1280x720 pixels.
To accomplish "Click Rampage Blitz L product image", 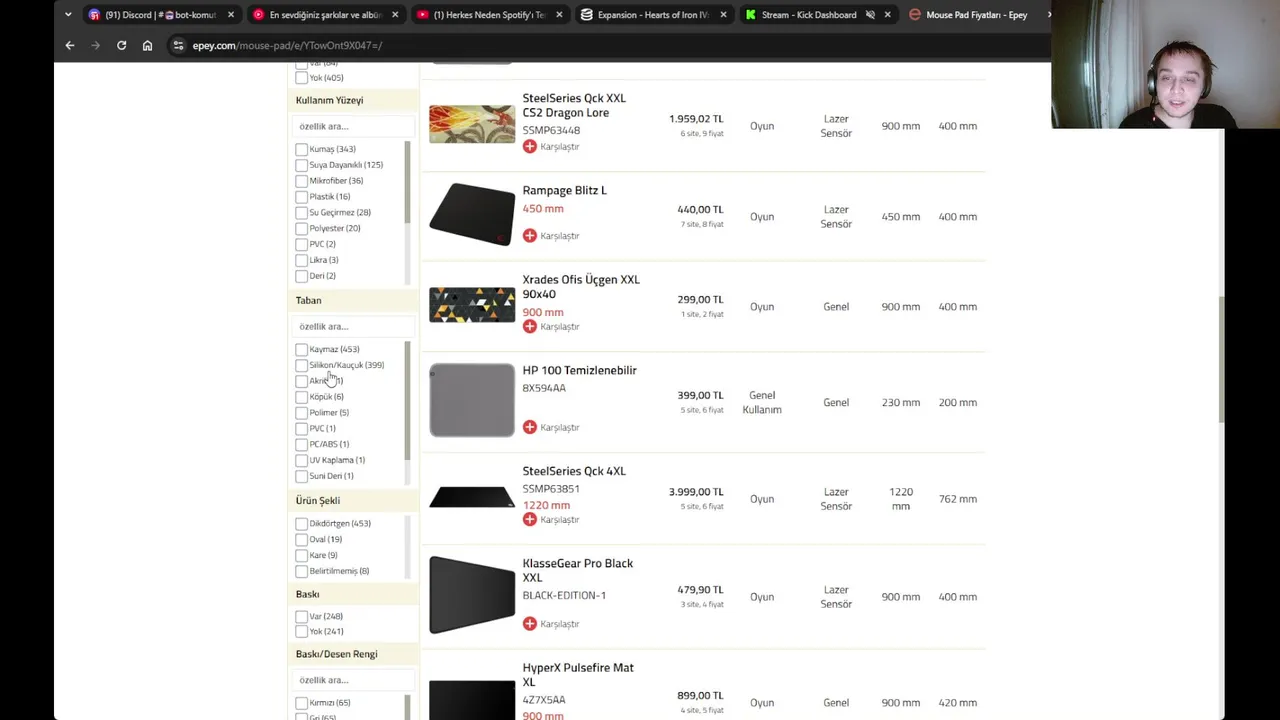I will pos(472,214).
